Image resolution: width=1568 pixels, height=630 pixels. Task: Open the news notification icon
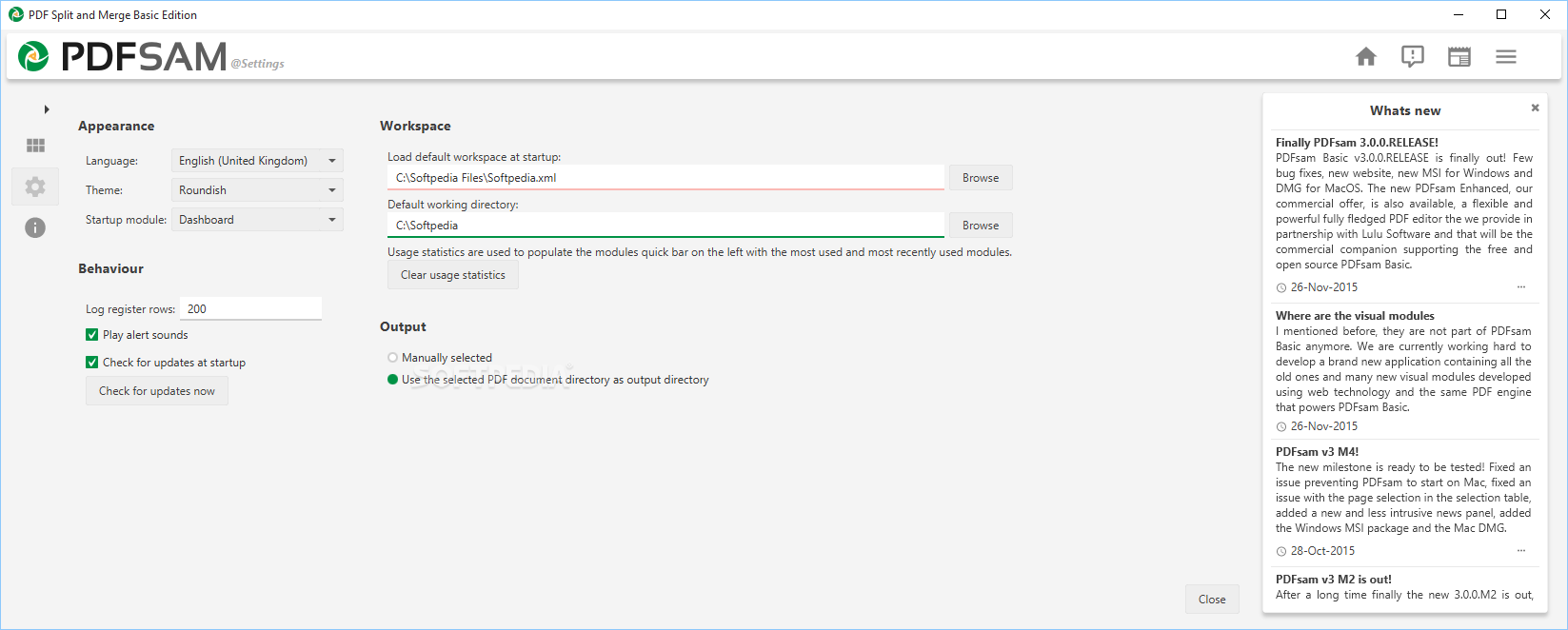click(x=1413, y=57)
